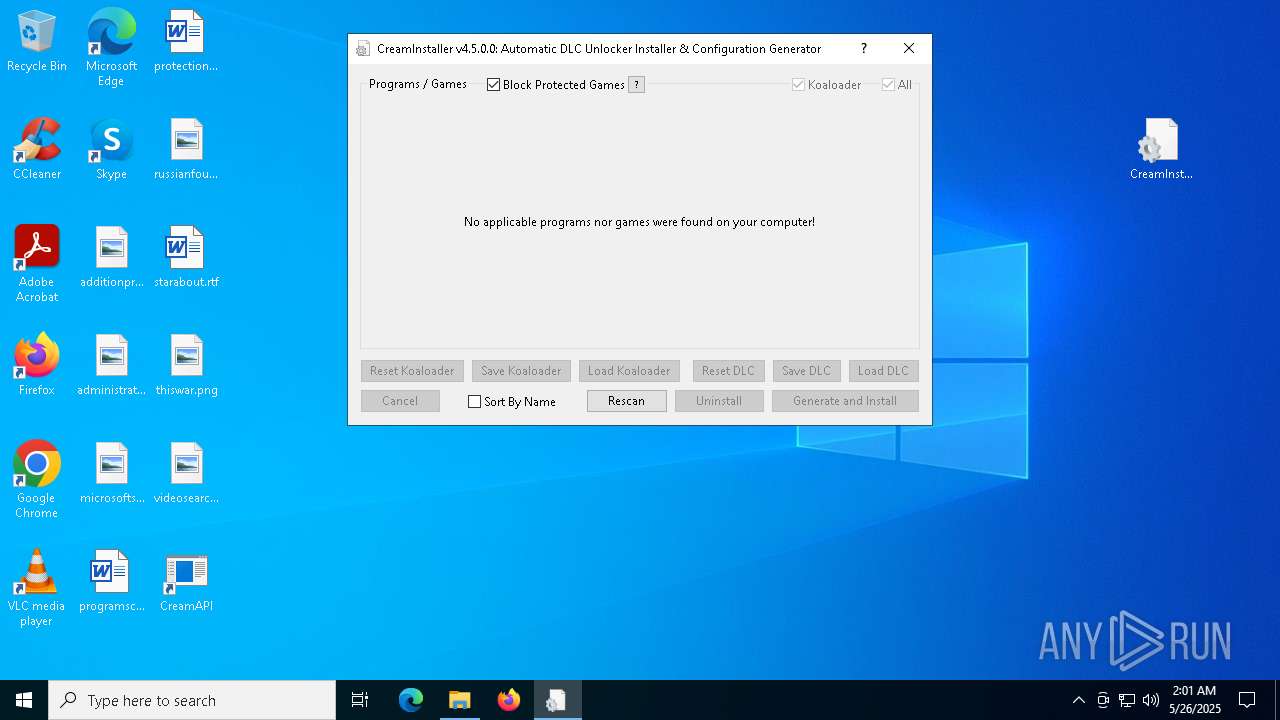This screenshot has width=1280, height=720.
Task: Open Skype desktop shortcut
Action: point(111,150)
